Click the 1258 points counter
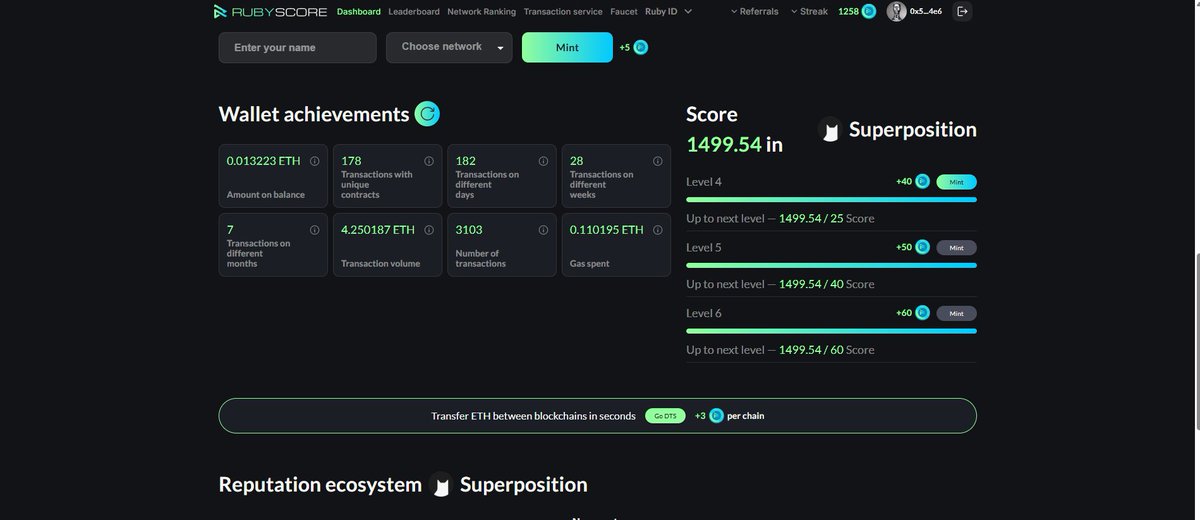This screenshot has height=520, width=1200. [x=848, y=12]
